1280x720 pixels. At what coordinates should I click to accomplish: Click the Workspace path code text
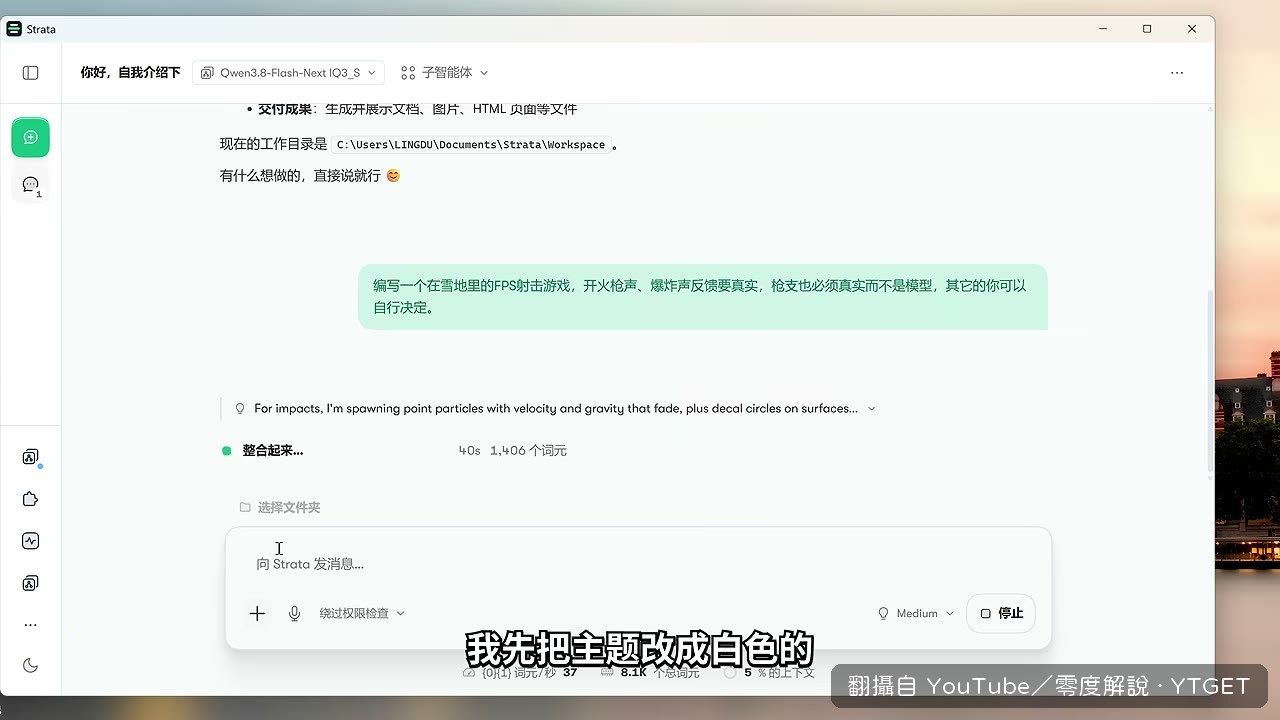pyautogui.click(x=471, y=144)
